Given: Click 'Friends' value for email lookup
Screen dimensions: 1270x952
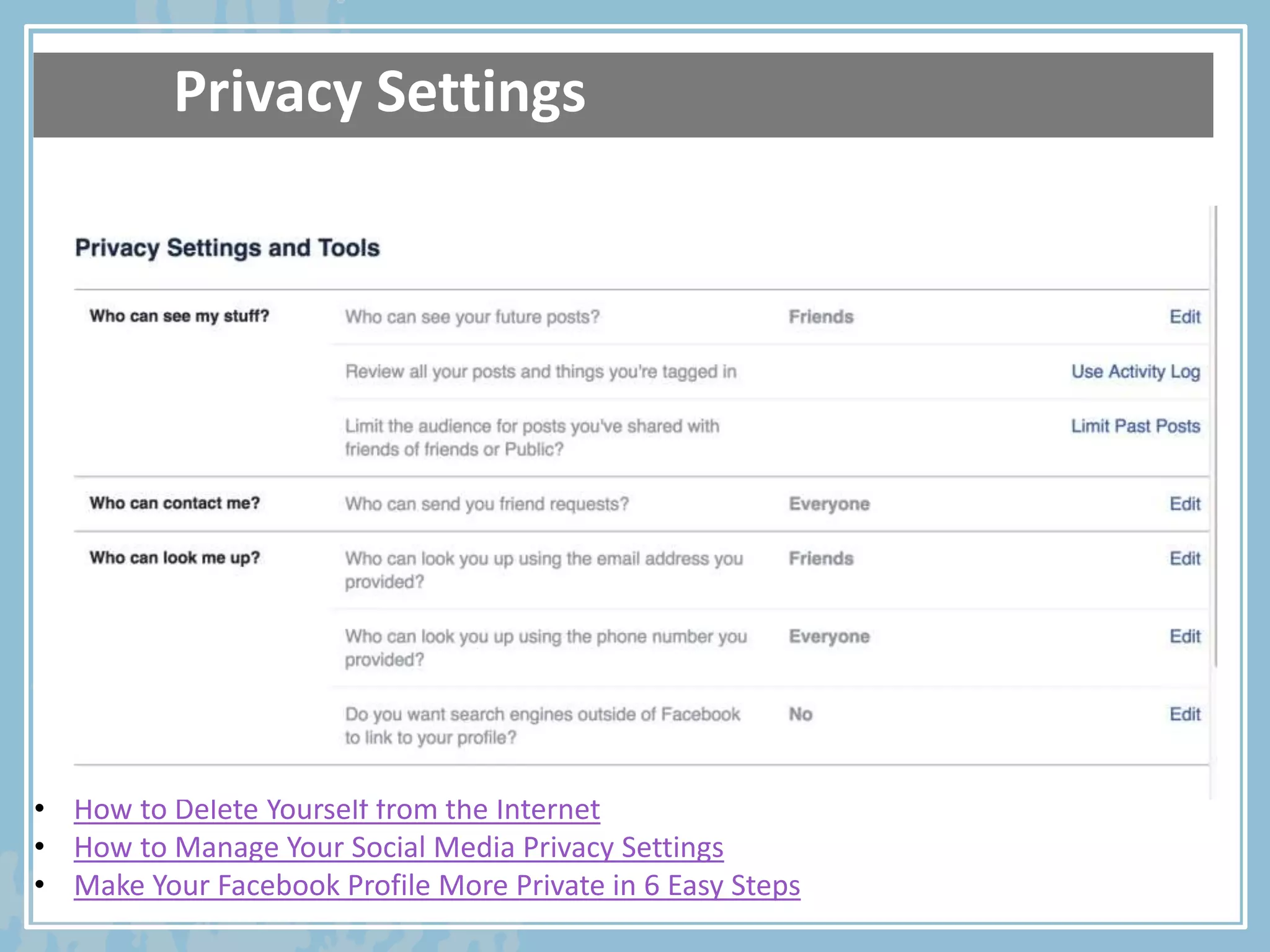Looking at the screenshot, I should coord(821,558).
